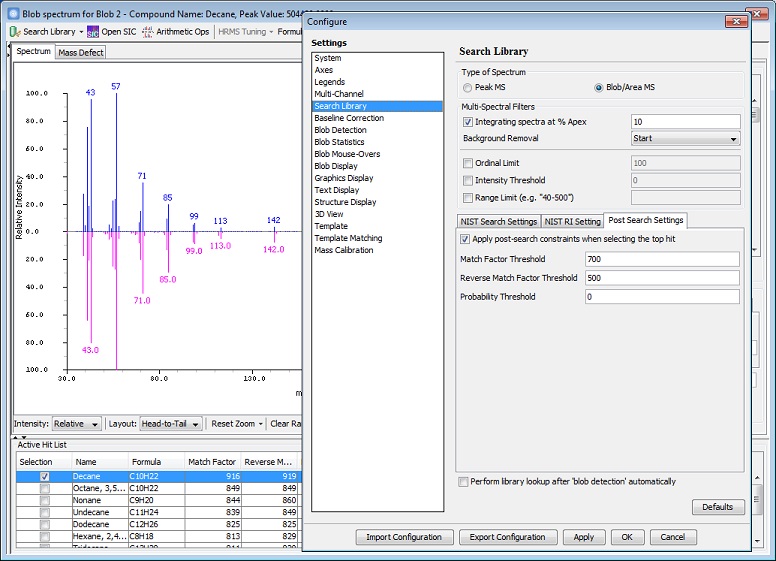Open the Arithmetic Ops tool icon

[x=148, y=32]
